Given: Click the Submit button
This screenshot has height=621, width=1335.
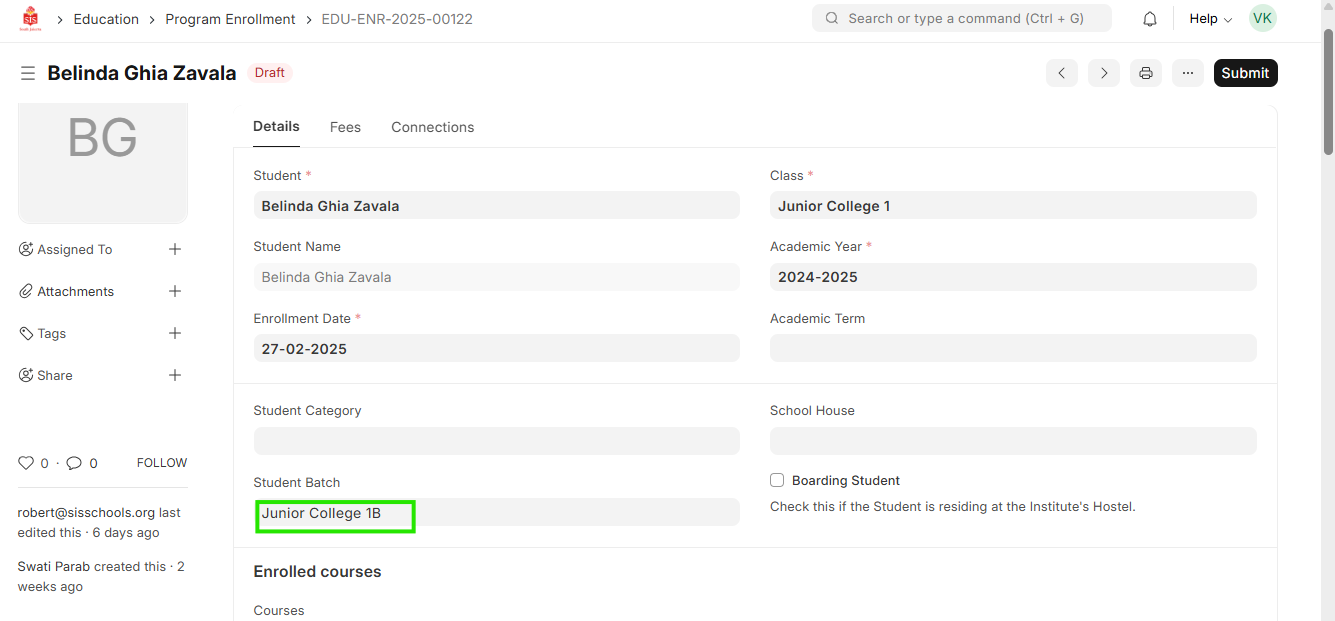Looking at the screenshot, I should (x=1245, y=73).
